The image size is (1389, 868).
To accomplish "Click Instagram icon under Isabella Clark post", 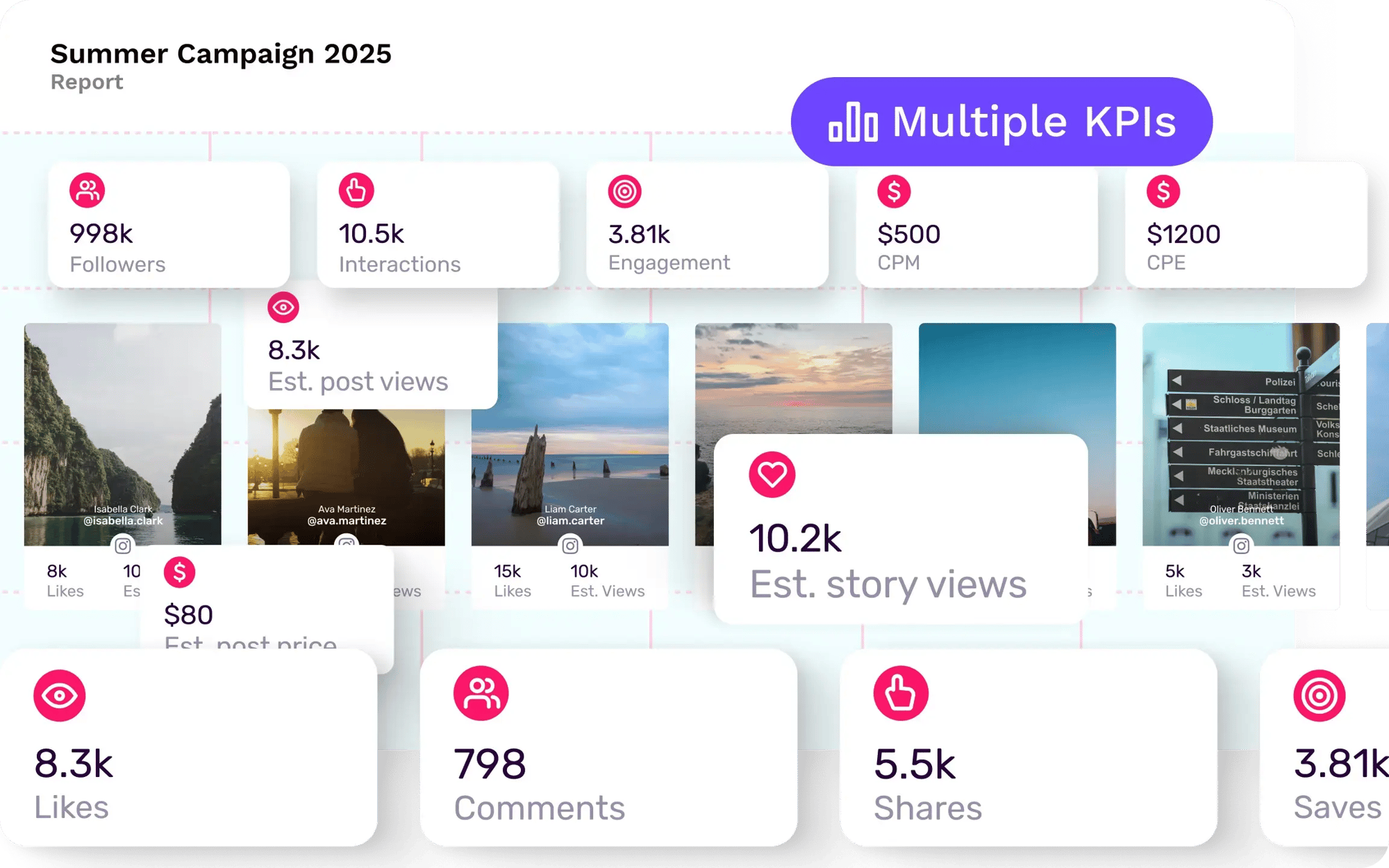I will (123, 546).
